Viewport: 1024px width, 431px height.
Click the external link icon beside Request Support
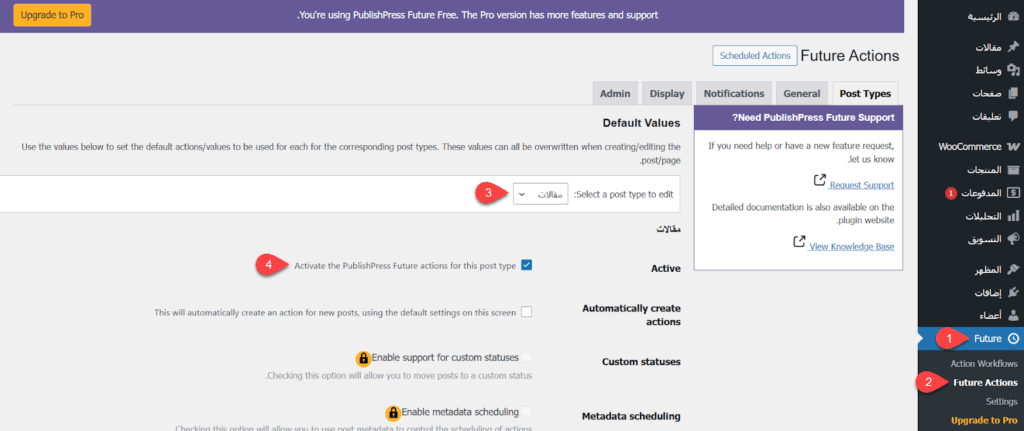coord(820,182)
